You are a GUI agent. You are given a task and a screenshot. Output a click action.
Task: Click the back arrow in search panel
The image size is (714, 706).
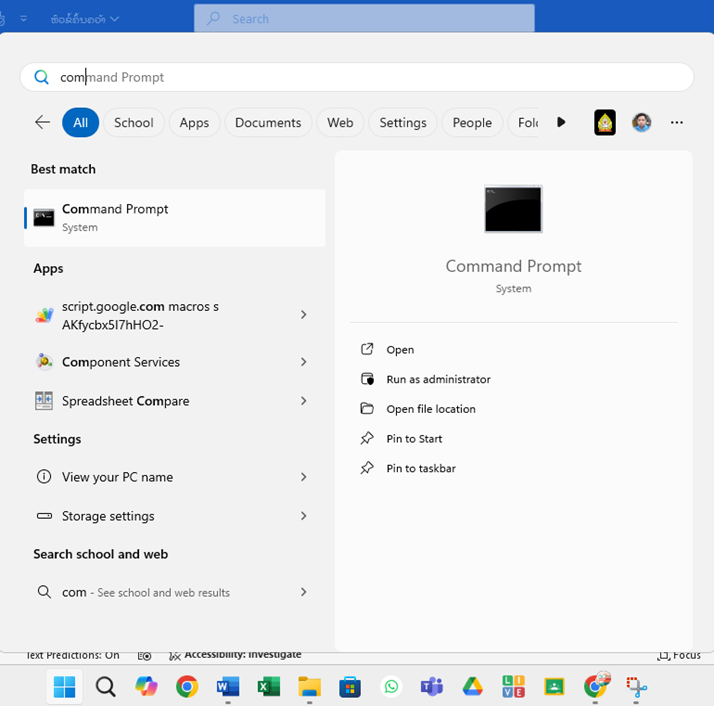[x=42, y=122]
